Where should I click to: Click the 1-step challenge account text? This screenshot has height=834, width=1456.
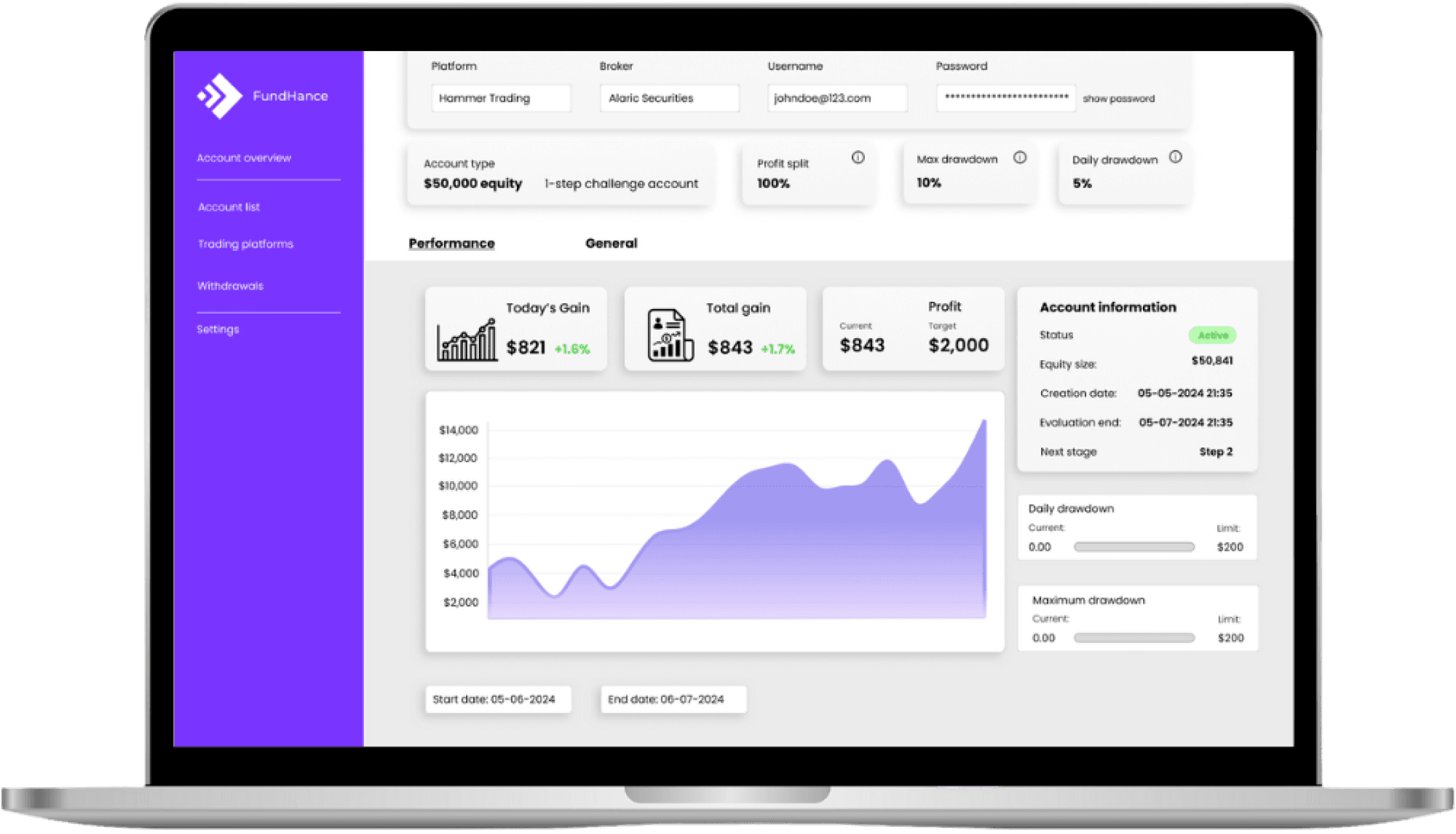[621, 184]
